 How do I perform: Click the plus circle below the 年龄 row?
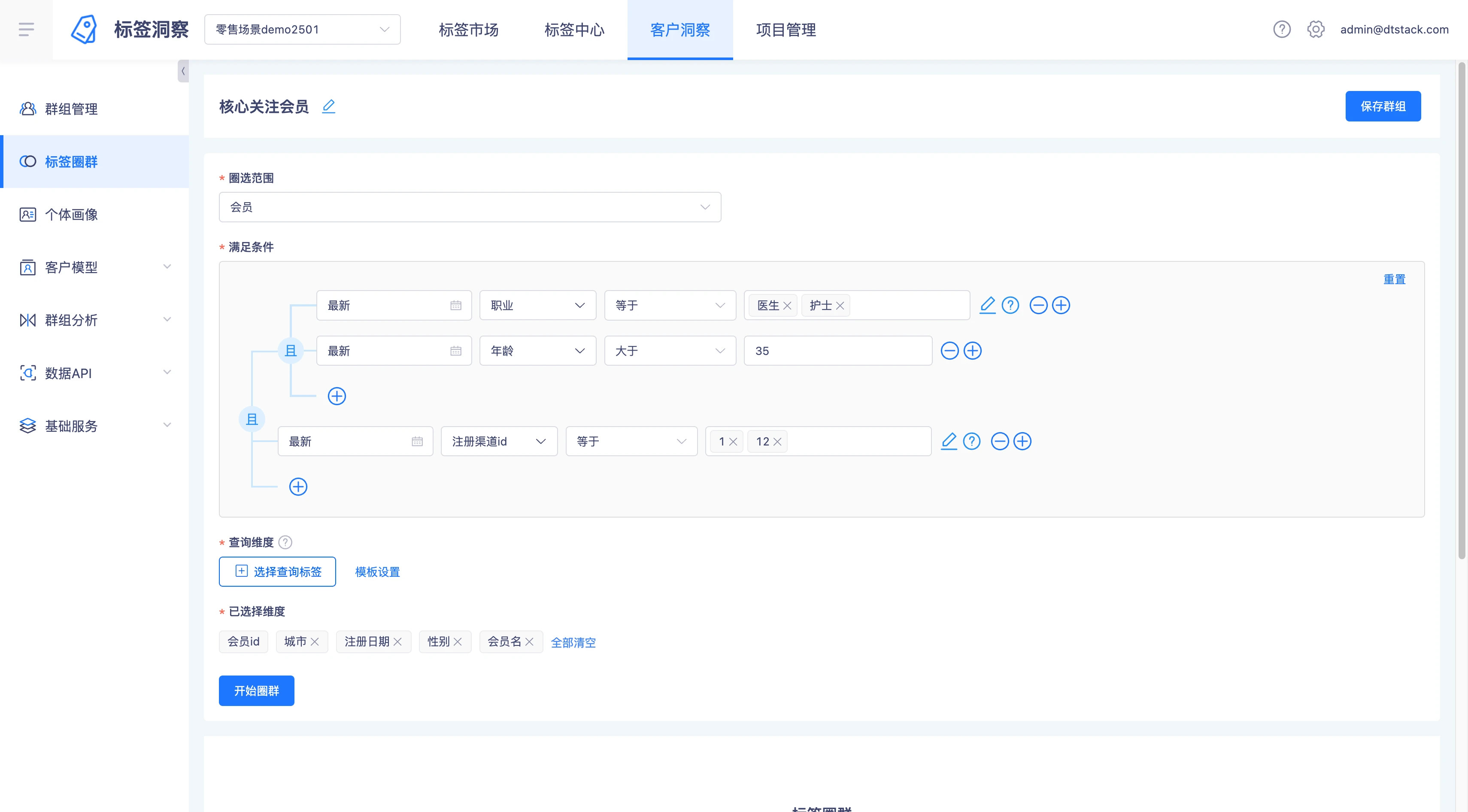(x=337, y=396)
